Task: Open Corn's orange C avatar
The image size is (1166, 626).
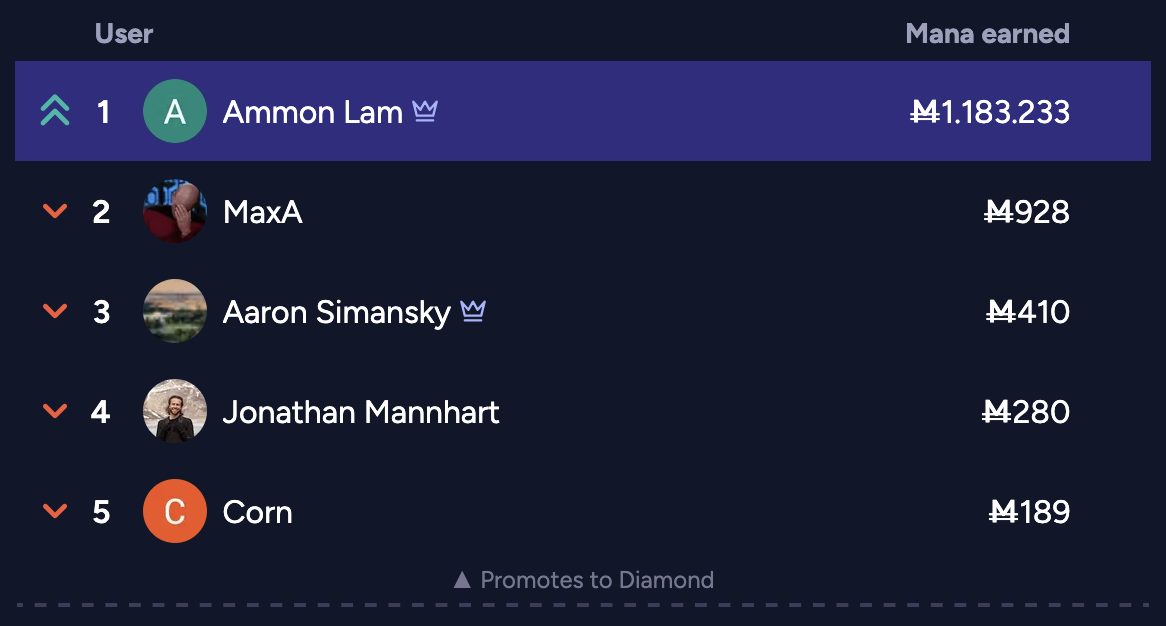Action: 175,511
